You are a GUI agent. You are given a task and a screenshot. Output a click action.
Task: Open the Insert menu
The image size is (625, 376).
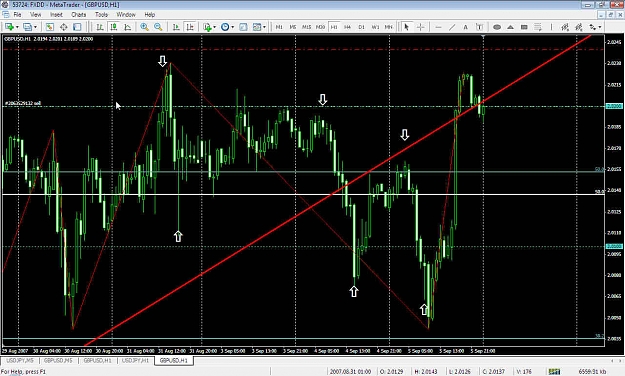tap(56, 14)
